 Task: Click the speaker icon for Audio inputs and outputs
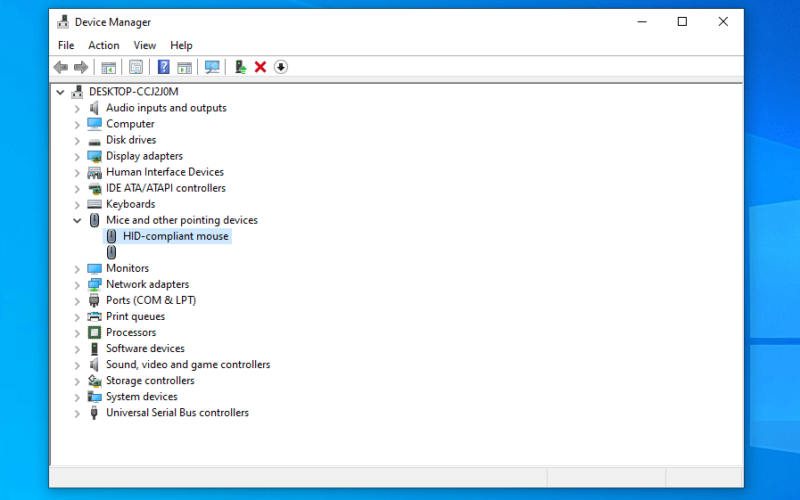(94, 108)
